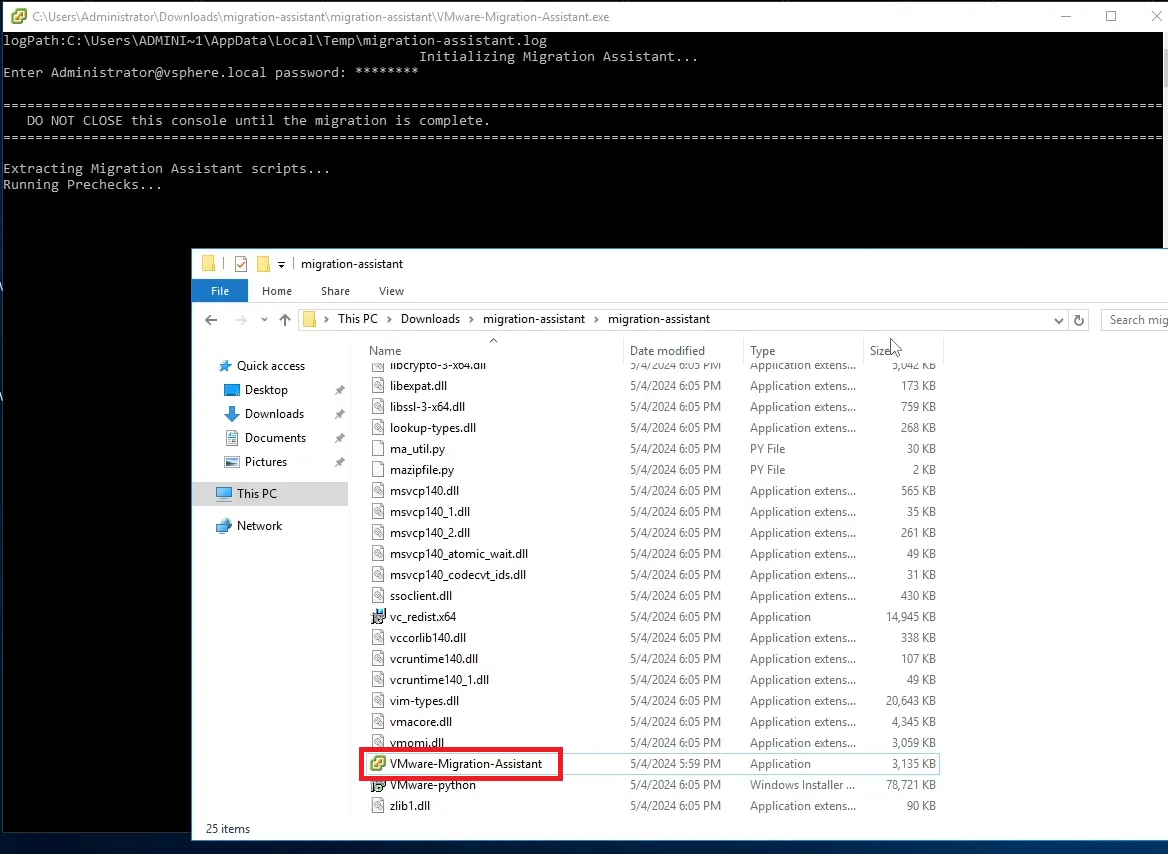Click the Properties icon in the Quick Access Toolbar
This screenshot has height=854, width=1168.
point(240,263)
